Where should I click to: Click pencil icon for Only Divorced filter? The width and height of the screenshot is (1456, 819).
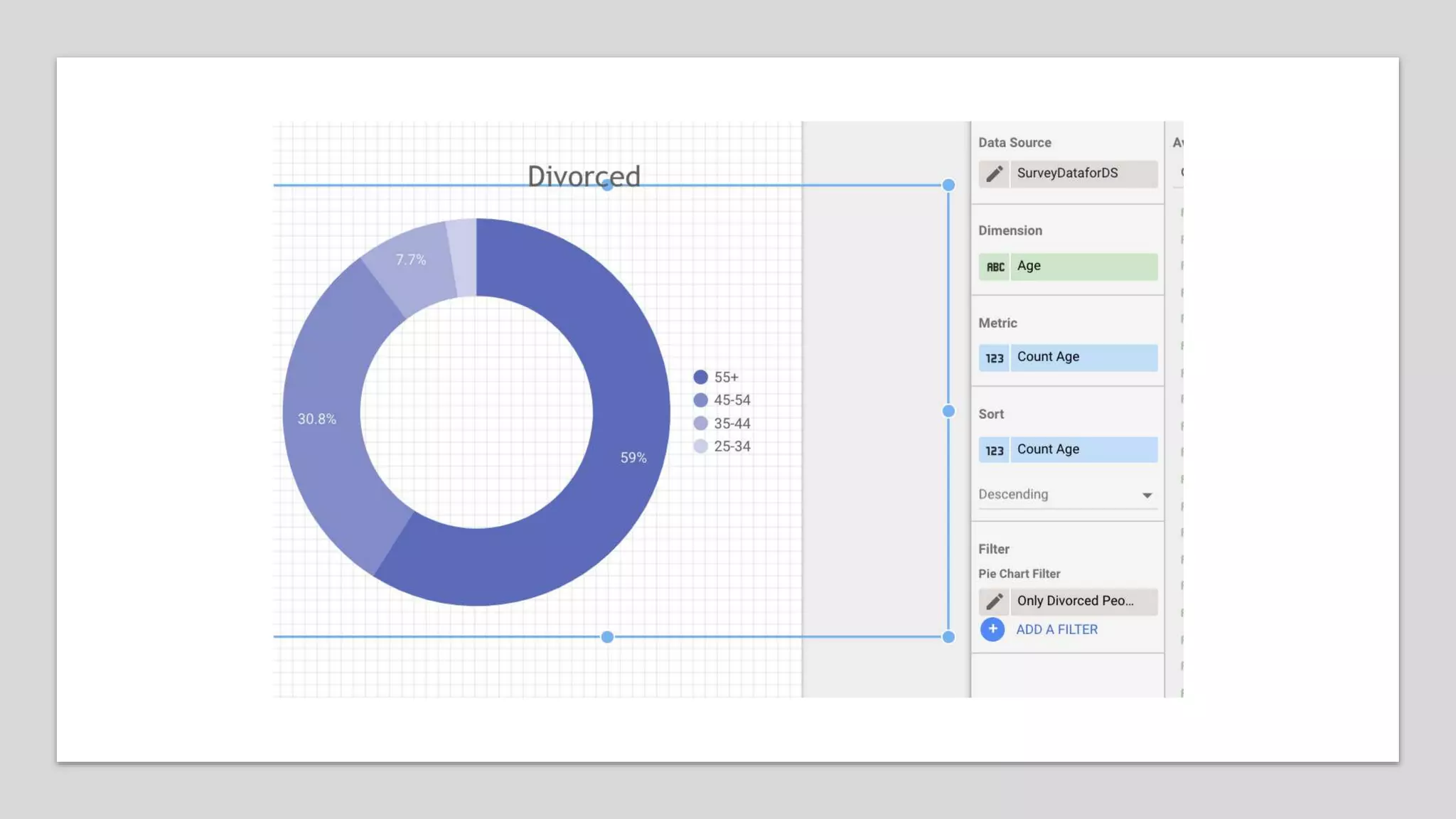click(x=994, y=601)
